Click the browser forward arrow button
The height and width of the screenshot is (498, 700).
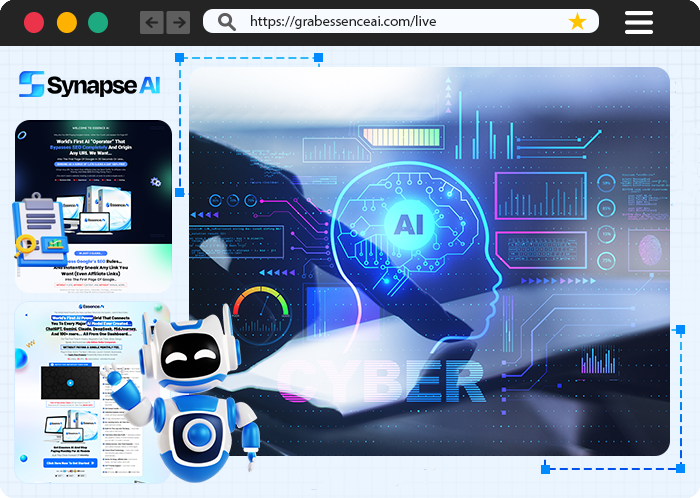pyautogui.click(x=178, y=22)
